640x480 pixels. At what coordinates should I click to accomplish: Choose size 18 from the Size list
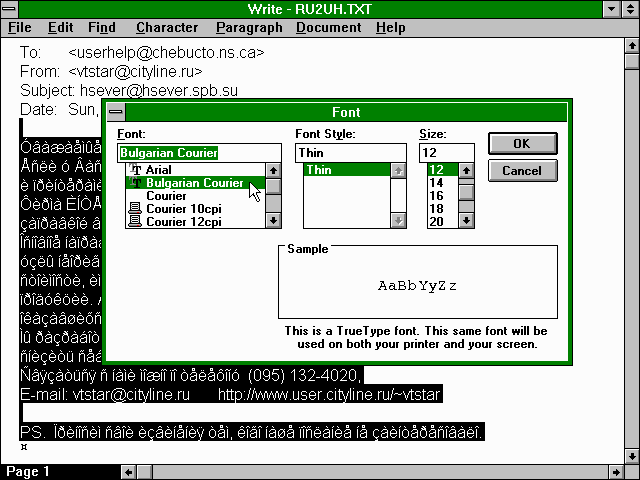pyautogui.click(x=436, y=209)
